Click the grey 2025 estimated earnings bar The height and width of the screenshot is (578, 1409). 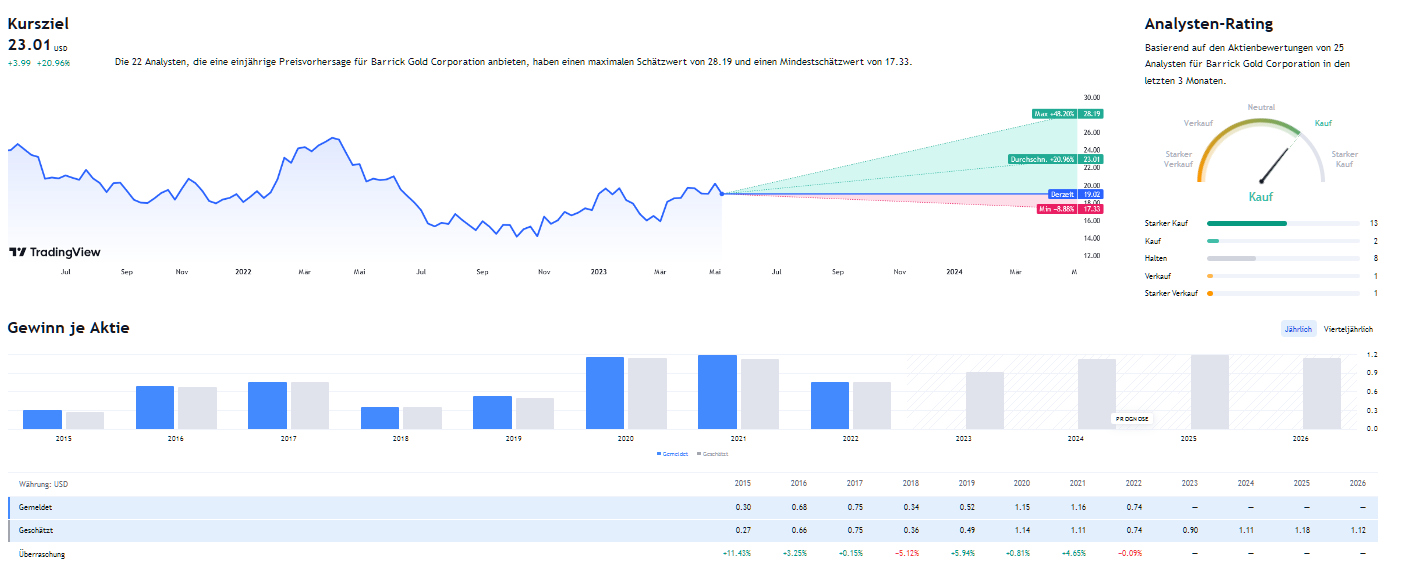point(1209,392)
